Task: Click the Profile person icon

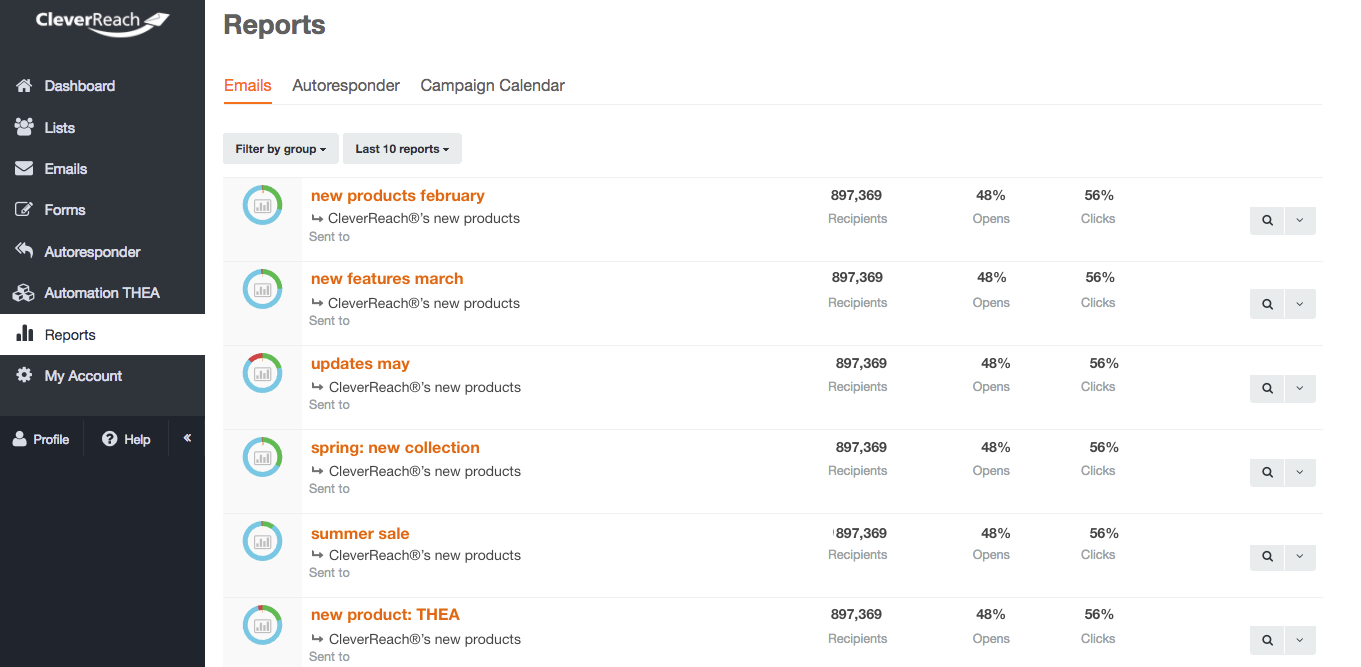Action: pos(20,439)
